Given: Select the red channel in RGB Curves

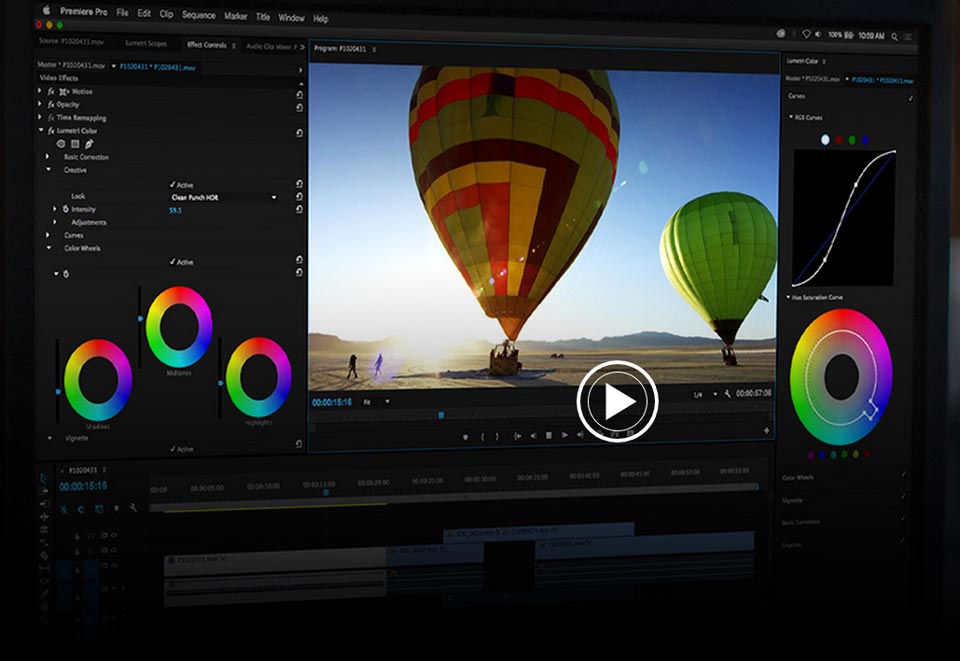Looking at the screenshot, I should pyautogui.click(x=838, y=141).
